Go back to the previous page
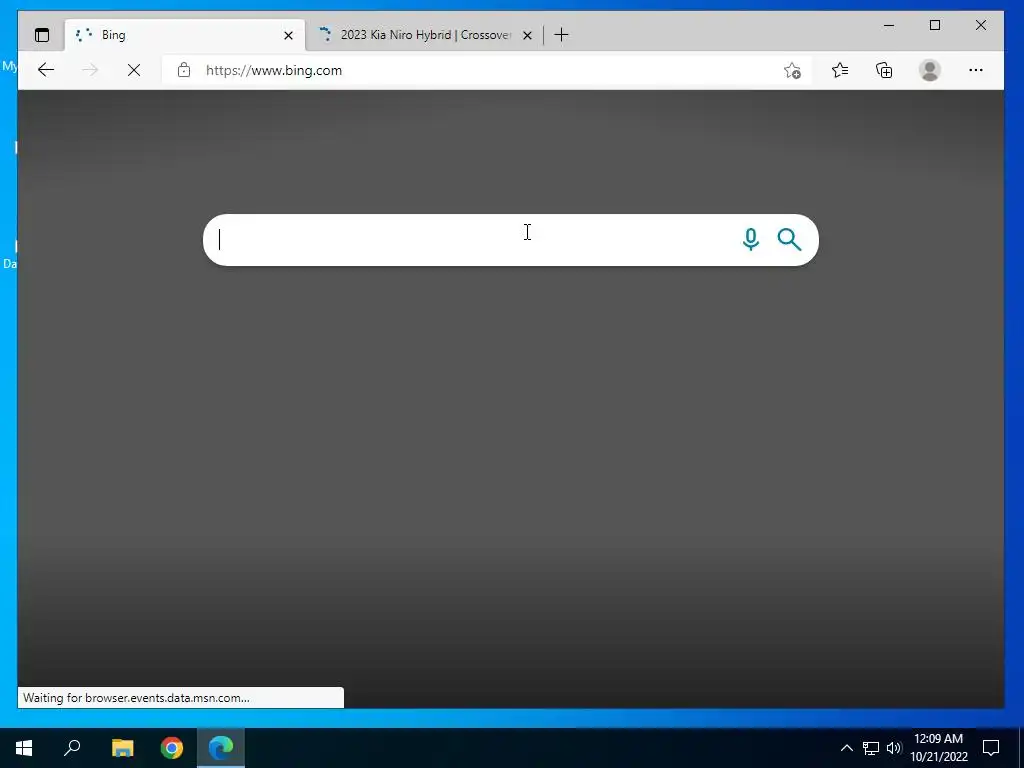This screenshot has height=768, width=1024. 46,70
